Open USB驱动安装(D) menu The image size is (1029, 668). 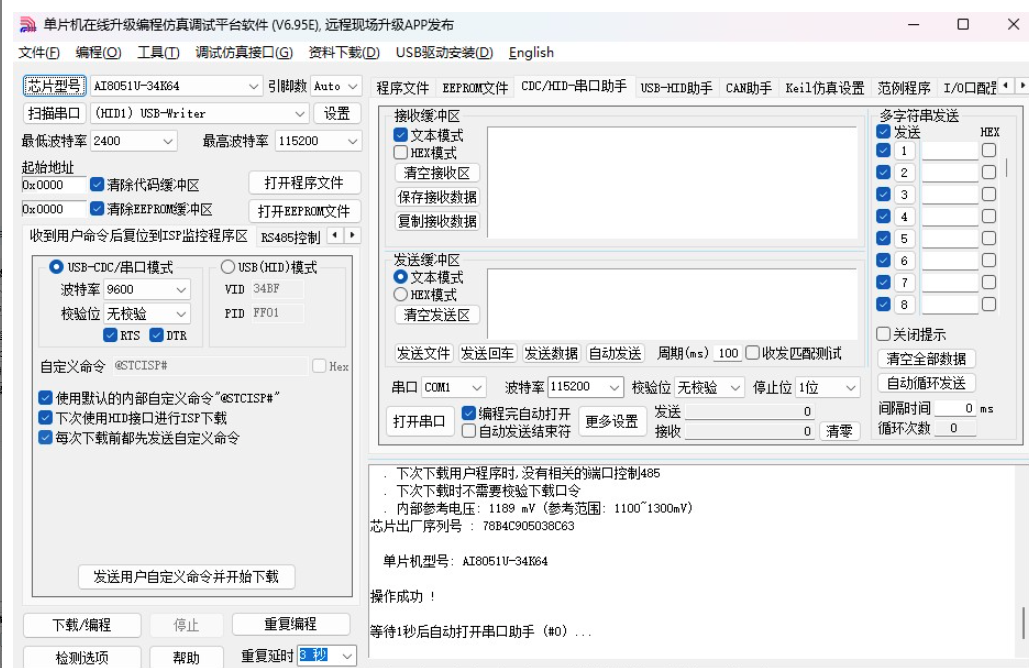(x=444, y=52)
